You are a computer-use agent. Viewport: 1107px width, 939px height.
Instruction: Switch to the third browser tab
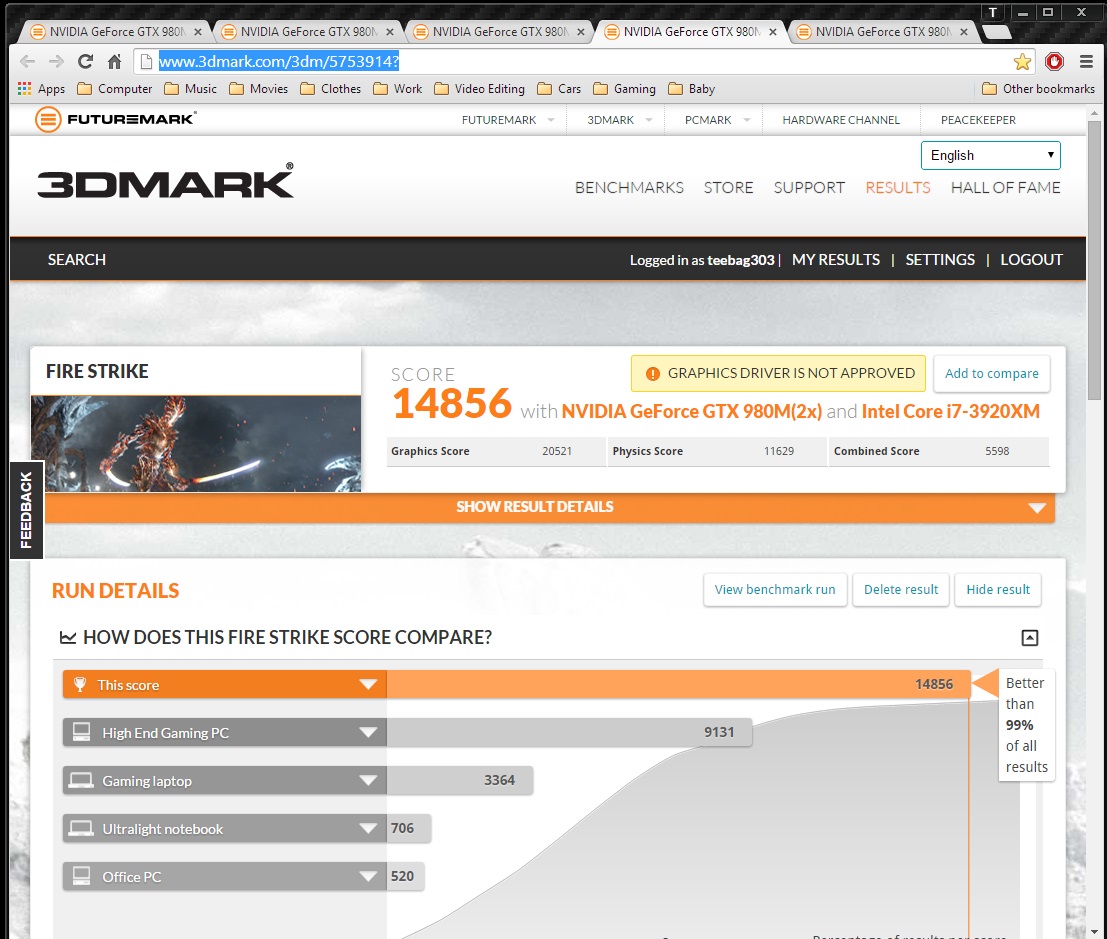coord(500,32)
